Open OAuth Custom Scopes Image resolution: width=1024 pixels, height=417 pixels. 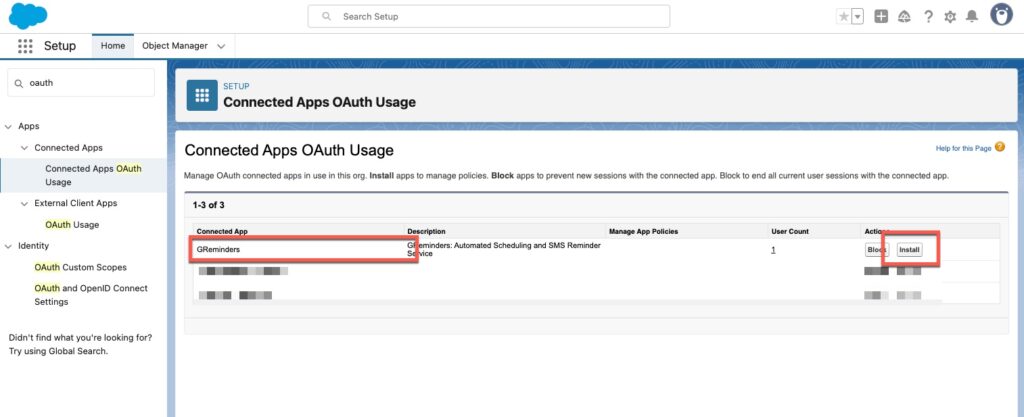[80, 267]
